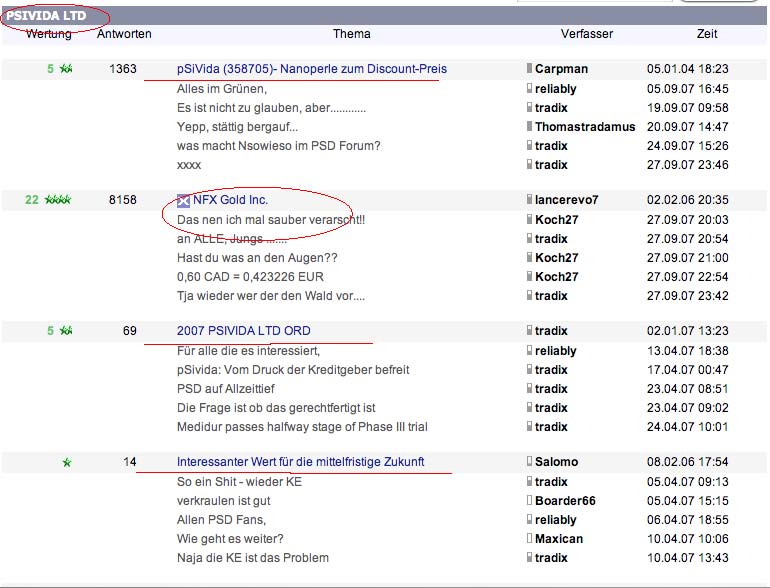This screenshot has height=588, width=770.
Task: Open post was macht Nsowieso im PSD Forum?
Action: (278, 146)
